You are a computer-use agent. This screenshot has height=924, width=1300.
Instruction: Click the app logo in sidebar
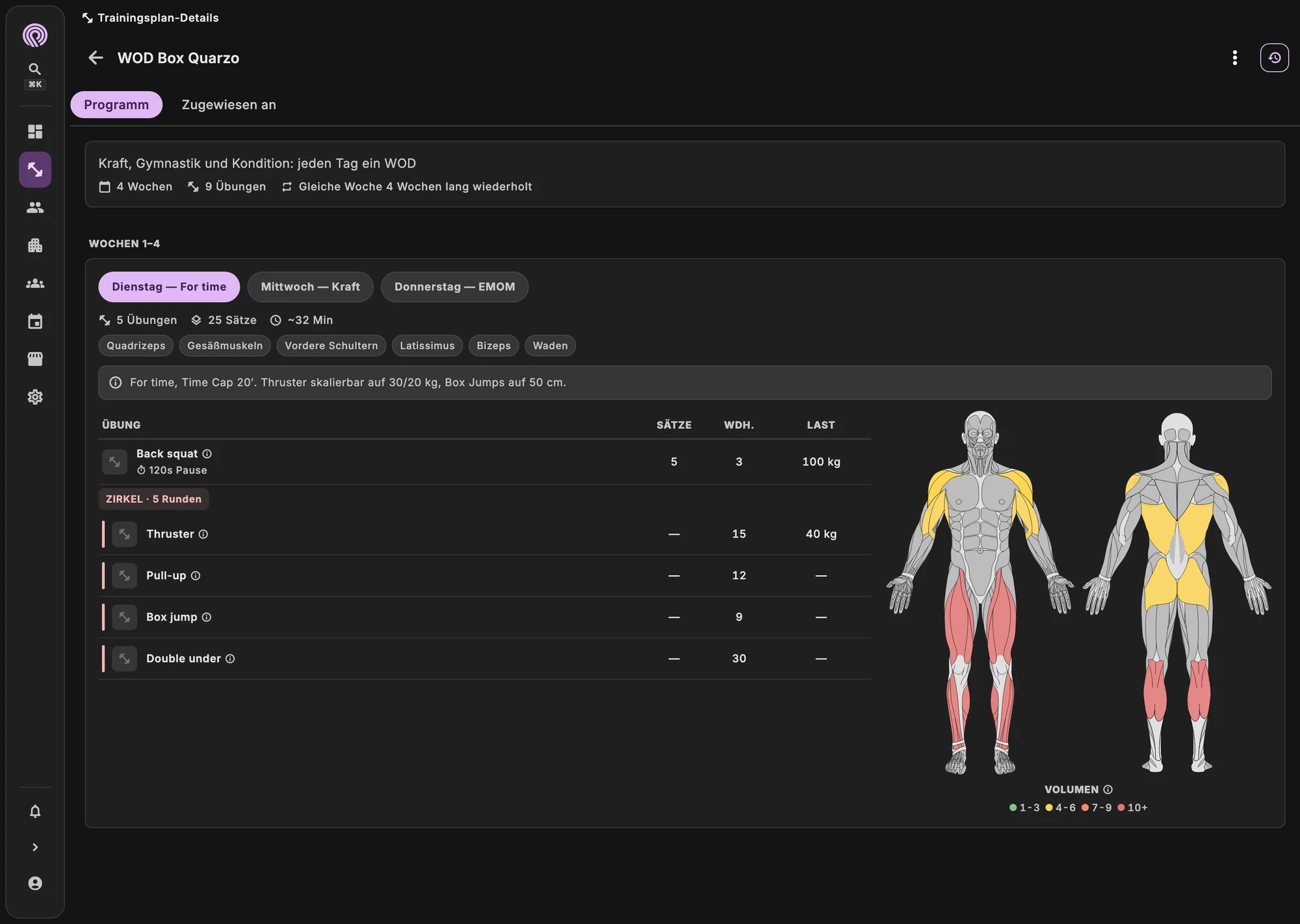tap(35, 35)
